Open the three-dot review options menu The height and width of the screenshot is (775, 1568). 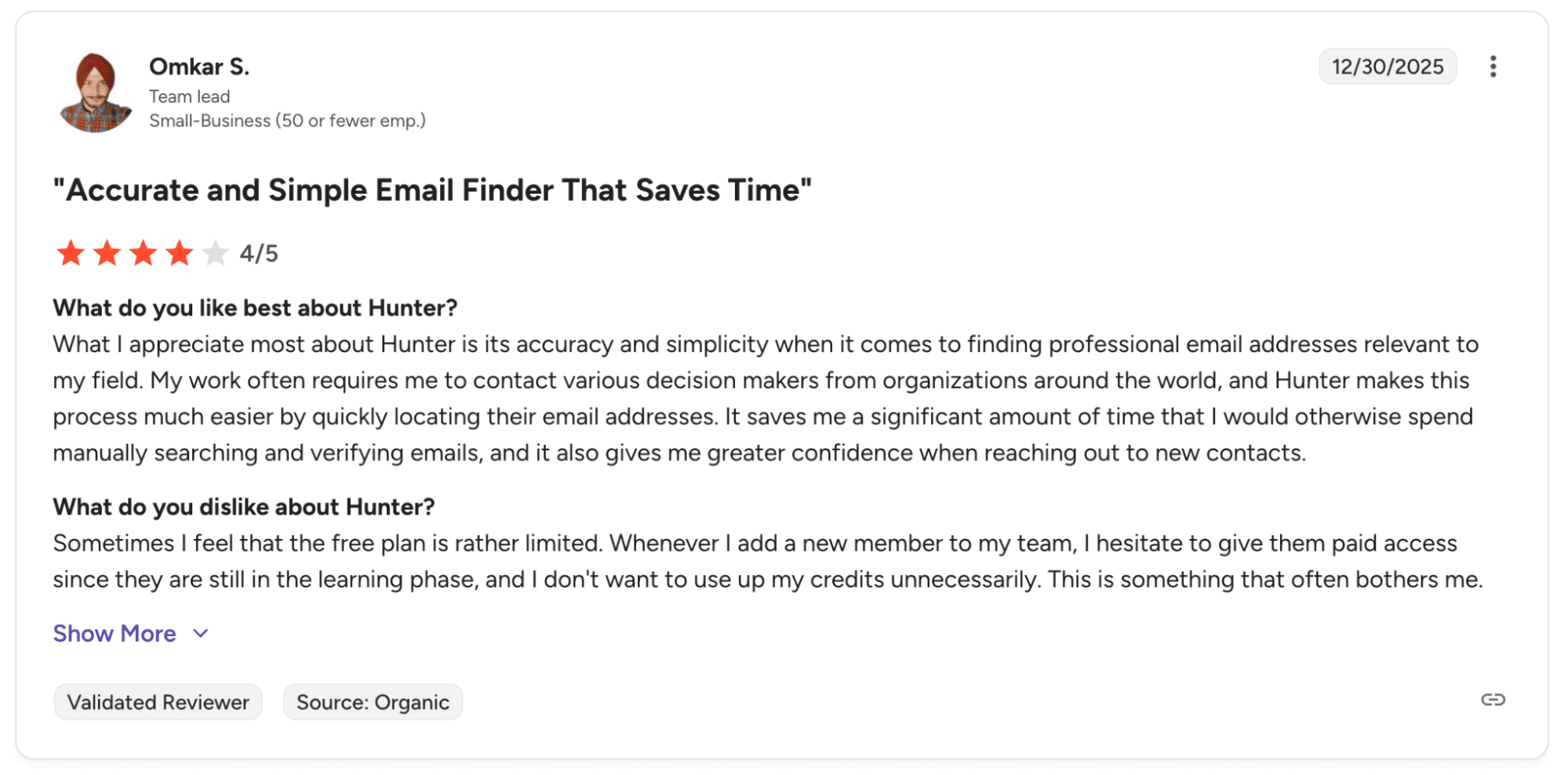tap(1493, 67)
